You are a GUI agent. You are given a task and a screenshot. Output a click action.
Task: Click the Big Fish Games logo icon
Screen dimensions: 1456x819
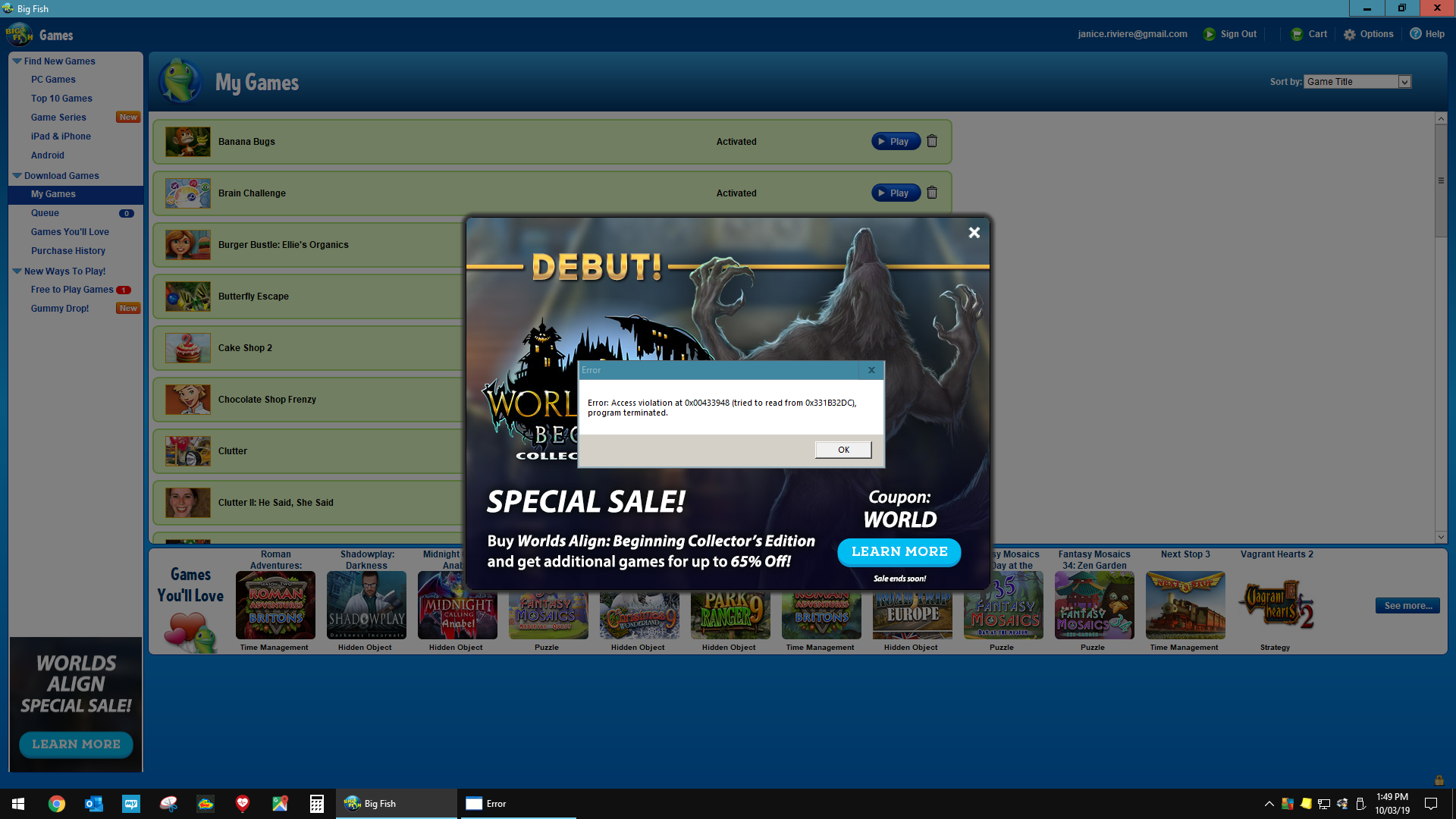coord(19,35)
